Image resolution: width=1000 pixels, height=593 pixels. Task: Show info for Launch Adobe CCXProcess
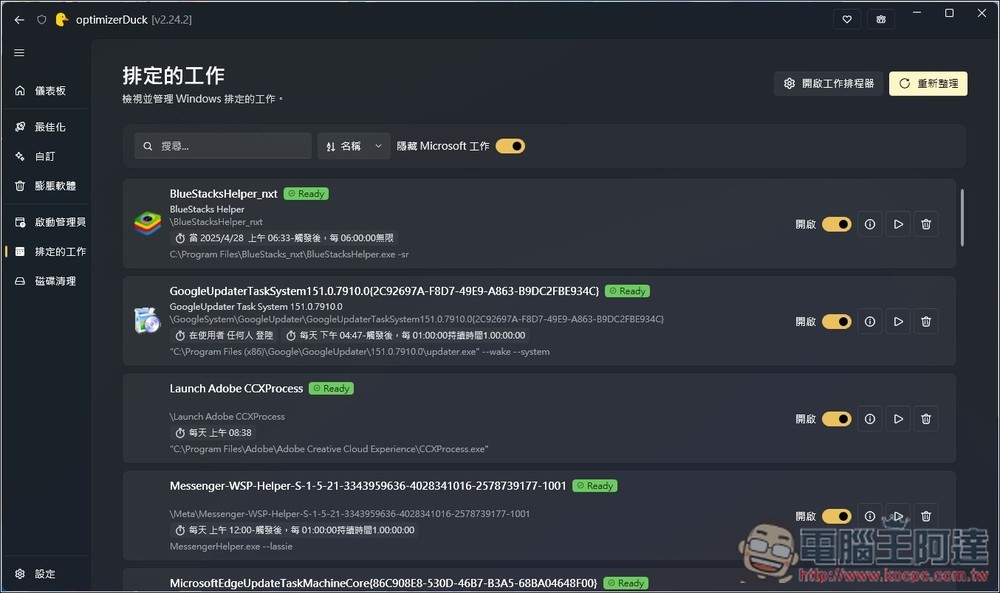click(x=870, y=419)
